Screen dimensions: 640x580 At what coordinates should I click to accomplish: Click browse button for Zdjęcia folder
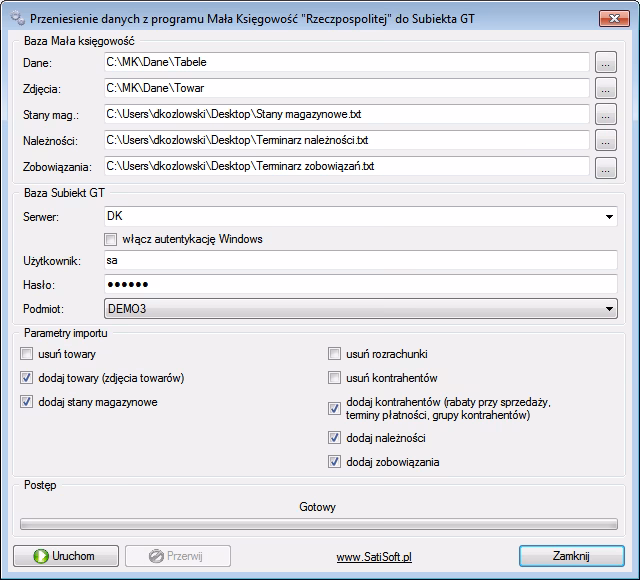[x=606, y=89]
